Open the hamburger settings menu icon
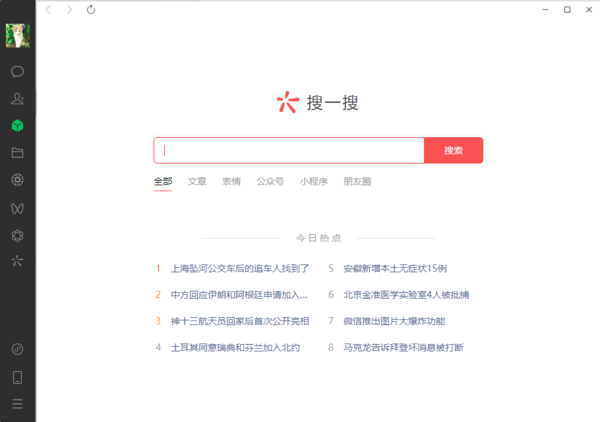Image resolution: width=600 pixels, height=422 pixels. click(17, 404)
